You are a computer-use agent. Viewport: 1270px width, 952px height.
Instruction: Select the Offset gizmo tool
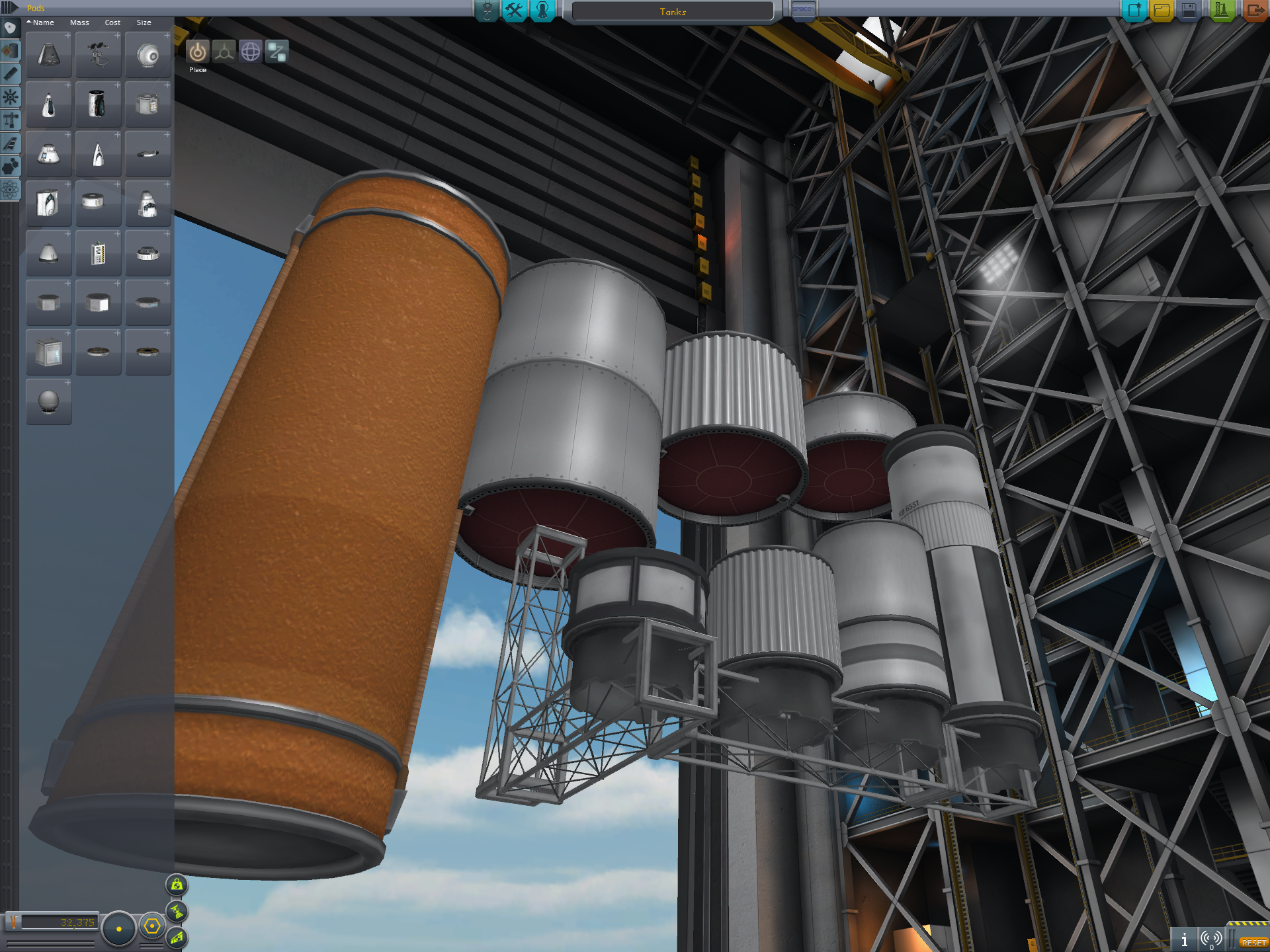pos(224,52)
